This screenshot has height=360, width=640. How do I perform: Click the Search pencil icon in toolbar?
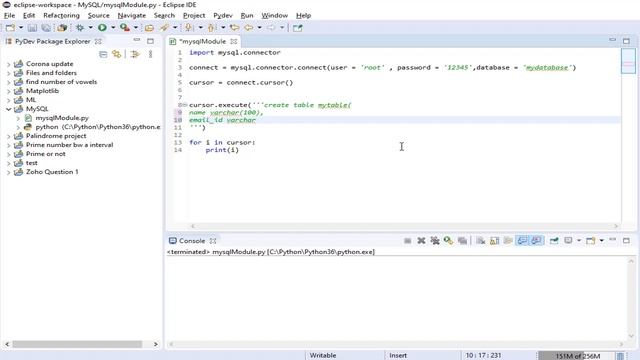(x=164, y=28)
